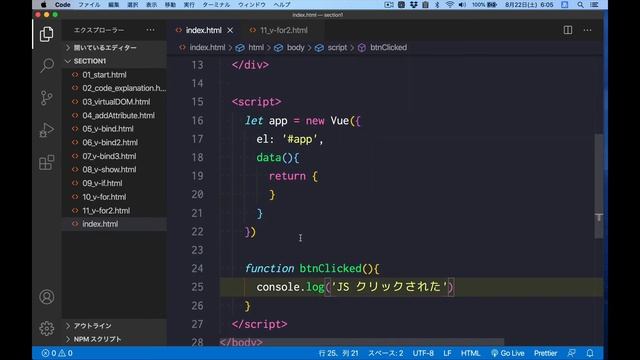The image size is (640, 360).
Task: Open the notifications bell in status bar
Action: pyautogui.click(x=590, y=353)
